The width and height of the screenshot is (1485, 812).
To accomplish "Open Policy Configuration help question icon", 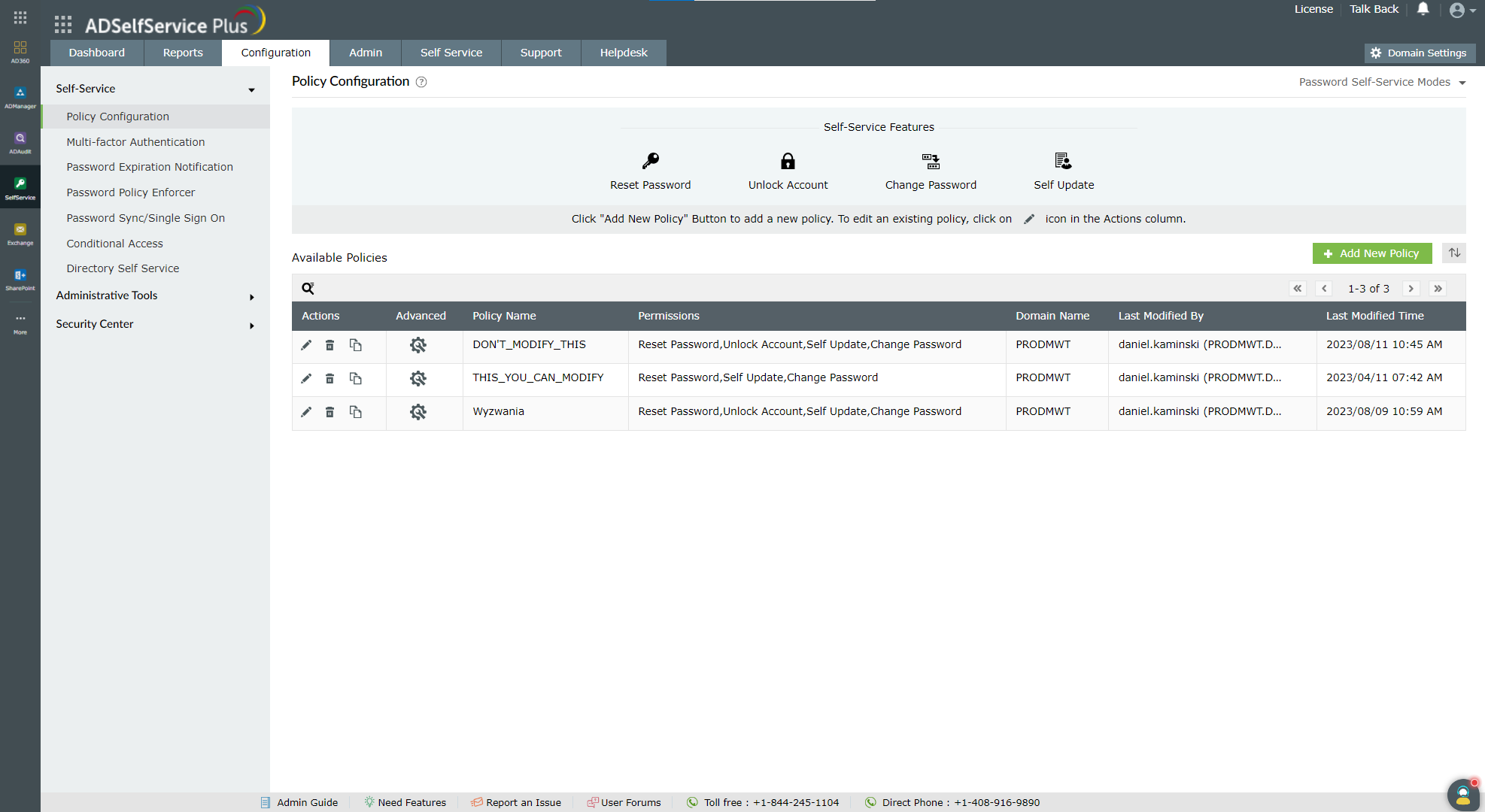I will [421, 82].
